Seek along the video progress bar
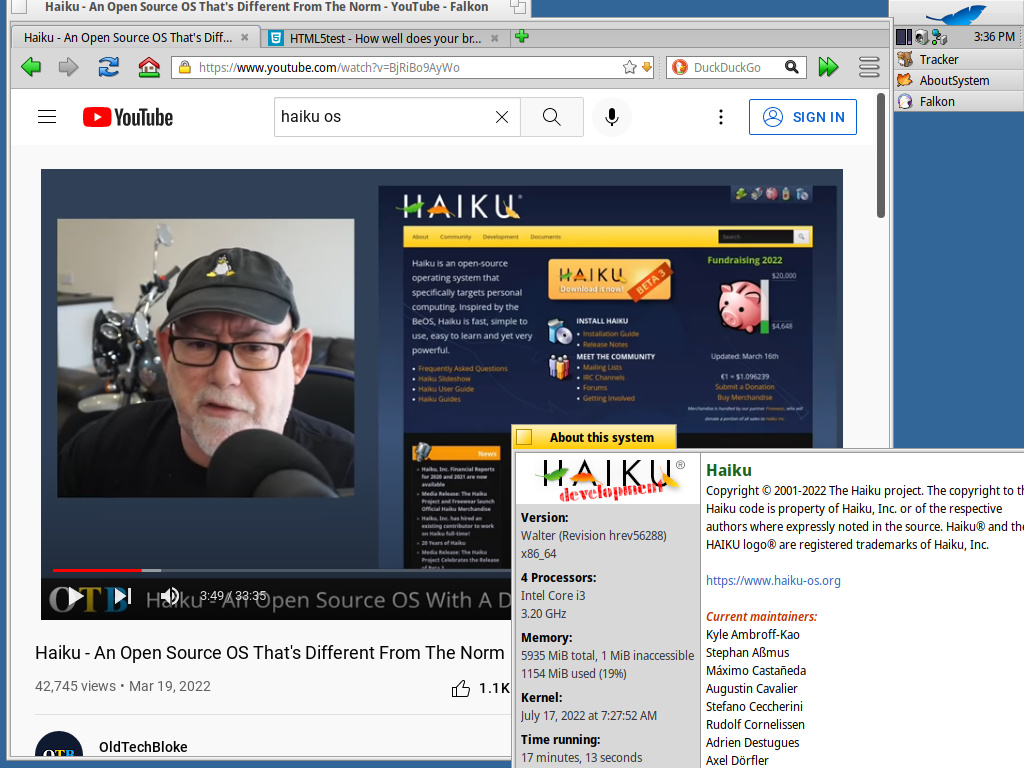 (x=282, y=570)
